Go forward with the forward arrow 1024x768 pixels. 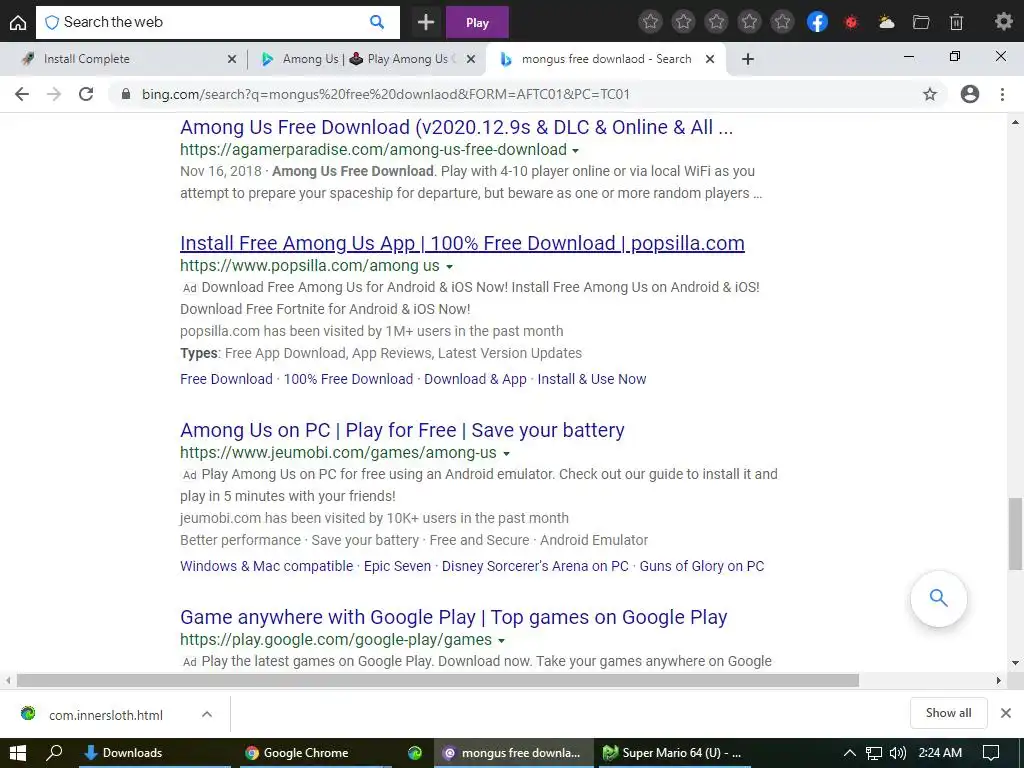coord(54,94)
